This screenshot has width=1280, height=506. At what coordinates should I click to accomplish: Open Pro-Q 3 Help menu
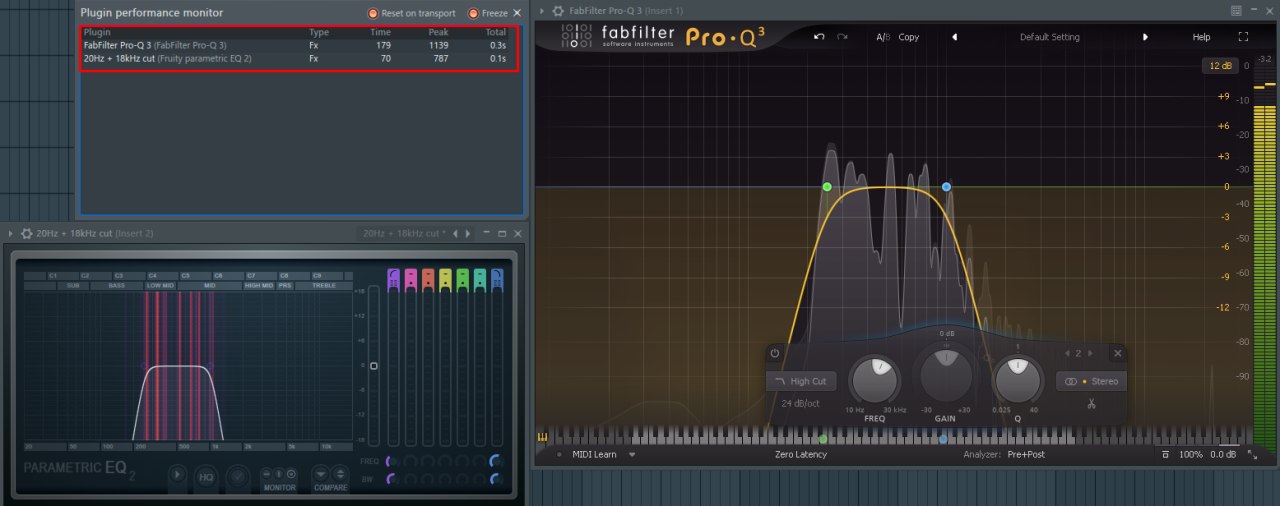click(1201, 37)
